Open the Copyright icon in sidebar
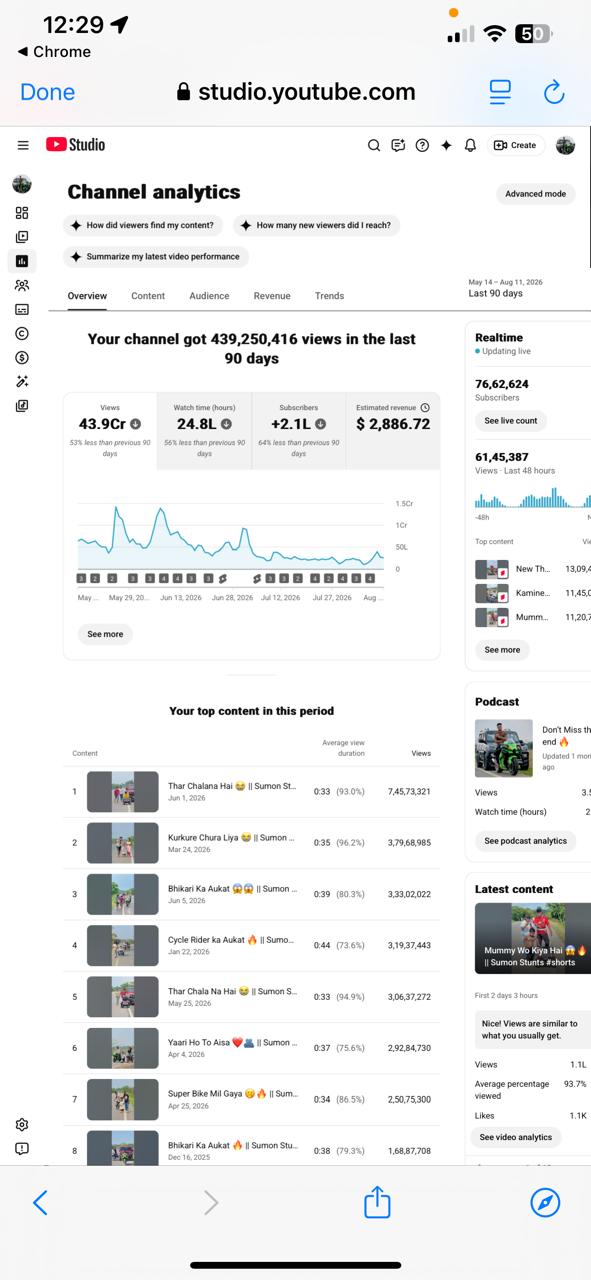591x1280 pixels. [22, 333]
